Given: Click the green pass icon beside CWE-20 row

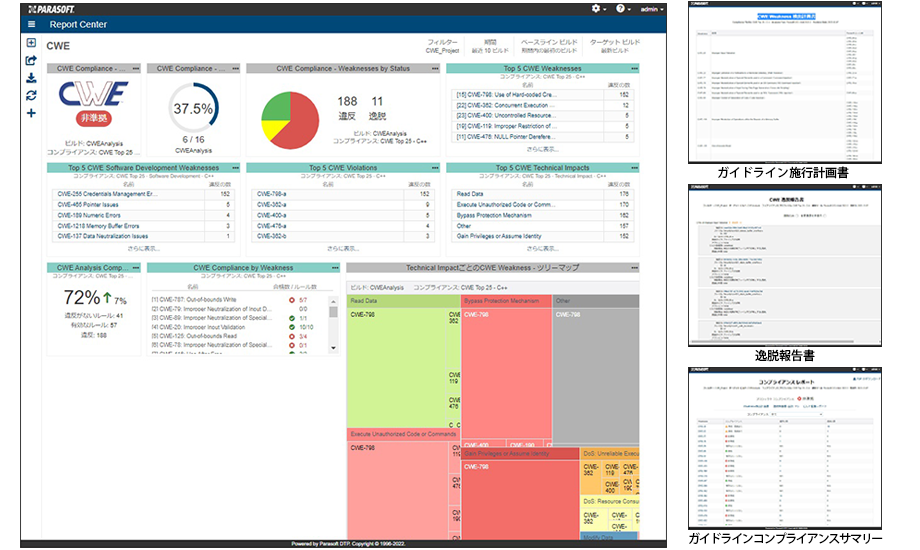Looking at the screenshot, I should point(292,327).
